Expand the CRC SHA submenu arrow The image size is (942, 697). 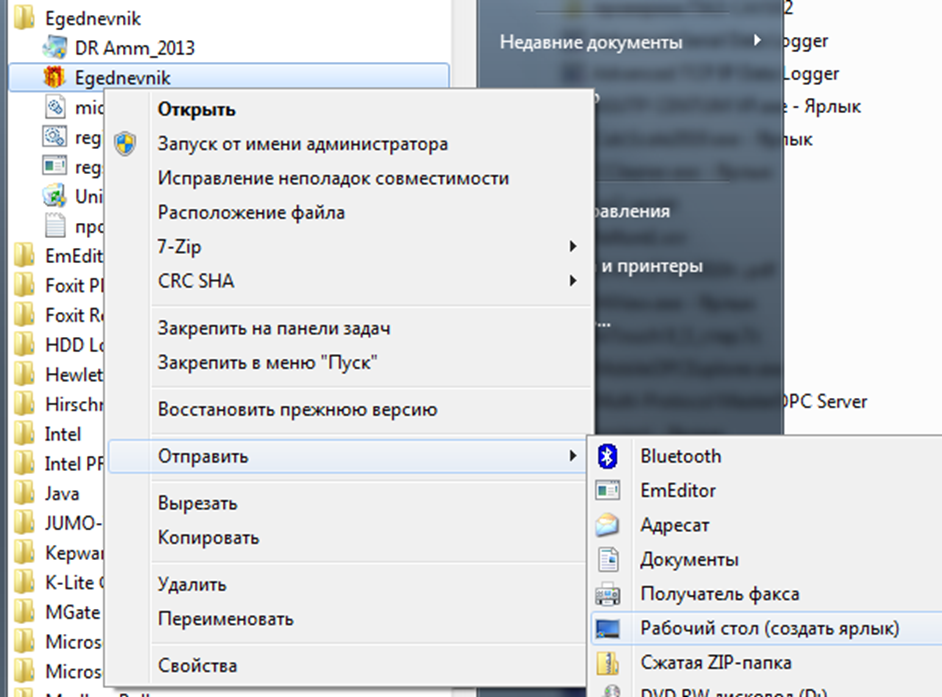tap(573, 281)
